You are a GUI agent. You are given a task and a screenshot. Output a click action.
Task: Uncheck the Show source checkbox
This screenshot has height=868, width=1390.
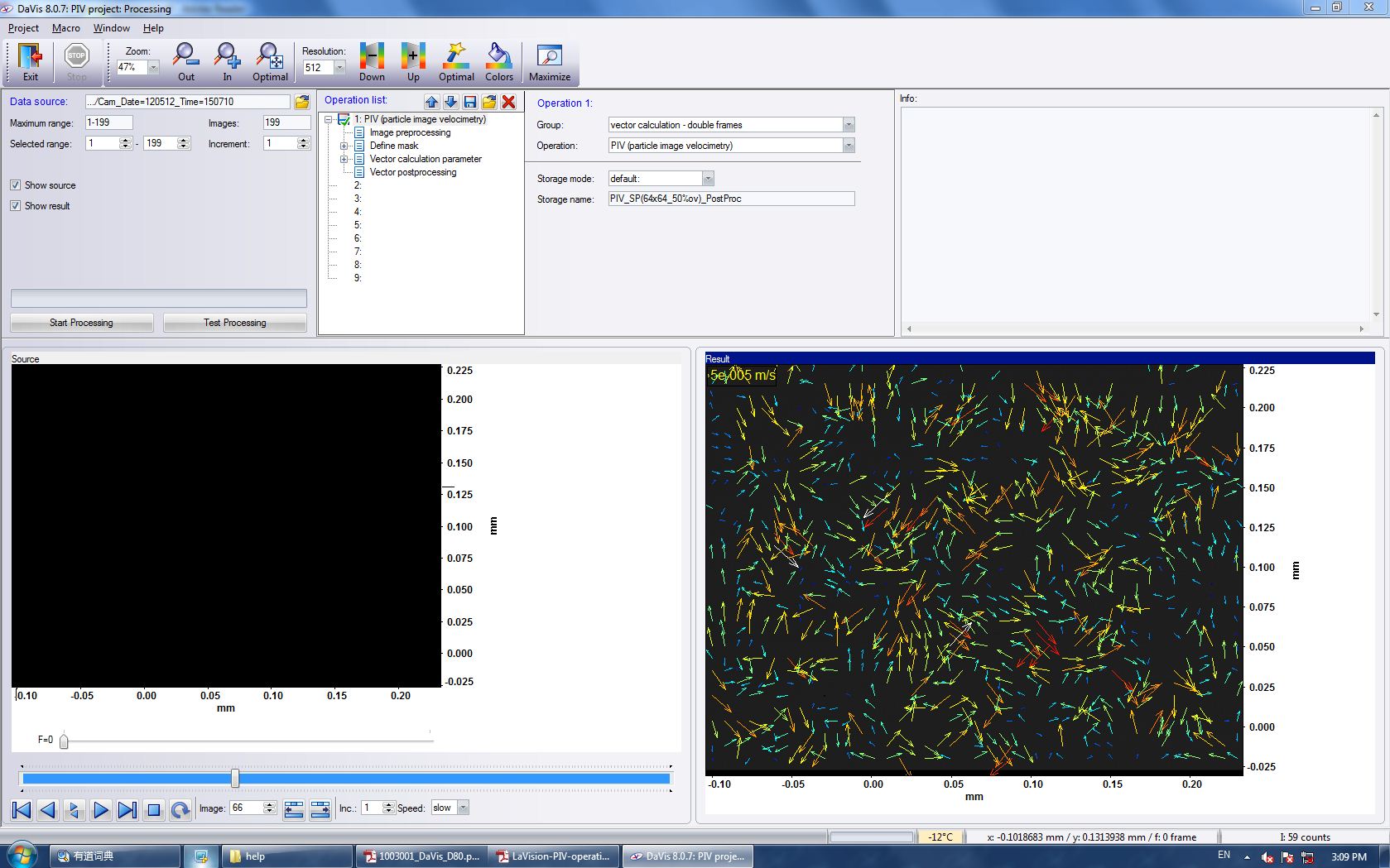(x=16, y=185)
